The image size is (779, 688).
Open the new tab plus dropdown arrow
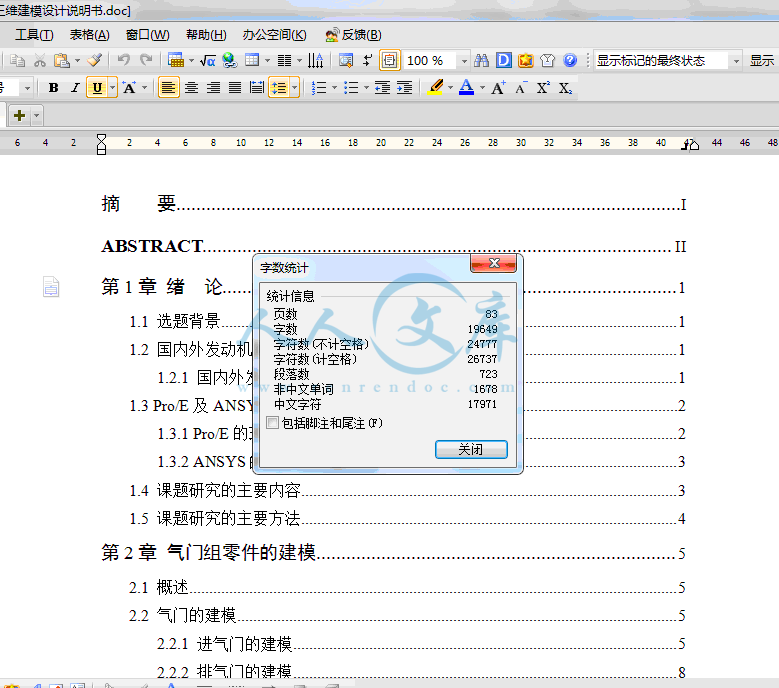pyautogui.click(x=36, y=116)
